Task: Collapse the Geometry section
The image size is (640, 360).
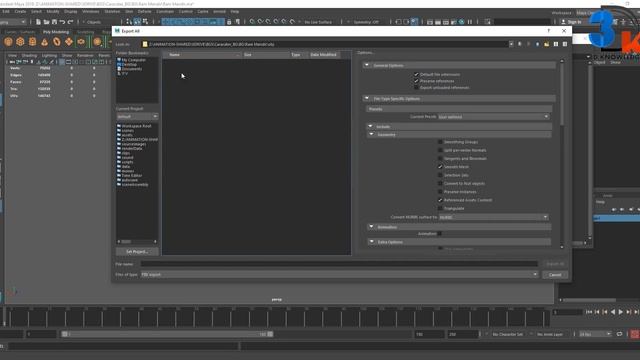Action: [371, 134]
